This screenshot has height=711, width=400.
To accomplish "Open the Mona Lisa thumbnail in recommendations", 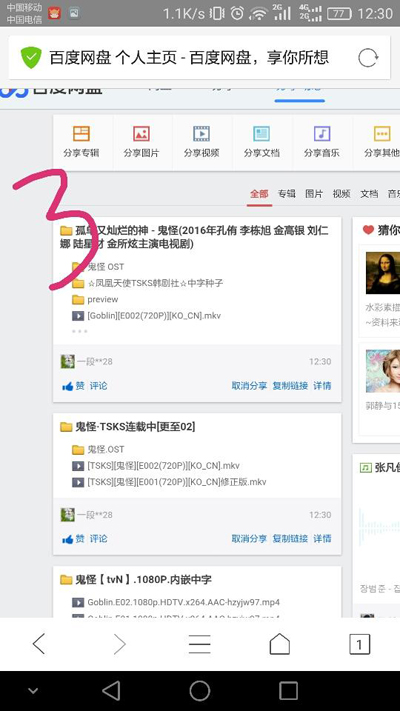I will [x=383, y=273].
